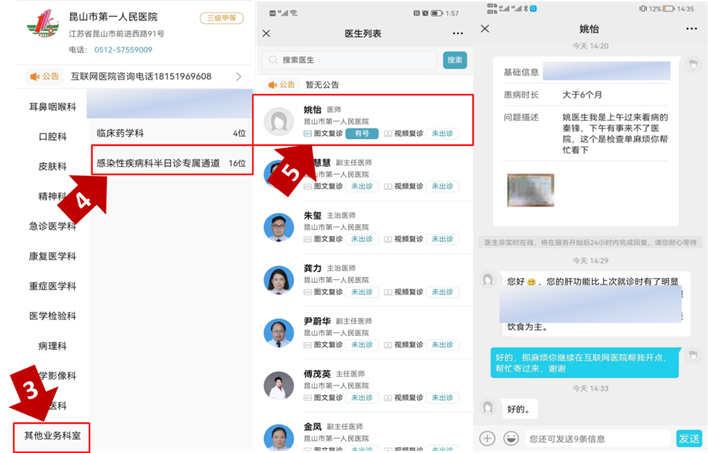Open the blurred lab report image thumbnail
Screen dimensions: 708x453
531,190
